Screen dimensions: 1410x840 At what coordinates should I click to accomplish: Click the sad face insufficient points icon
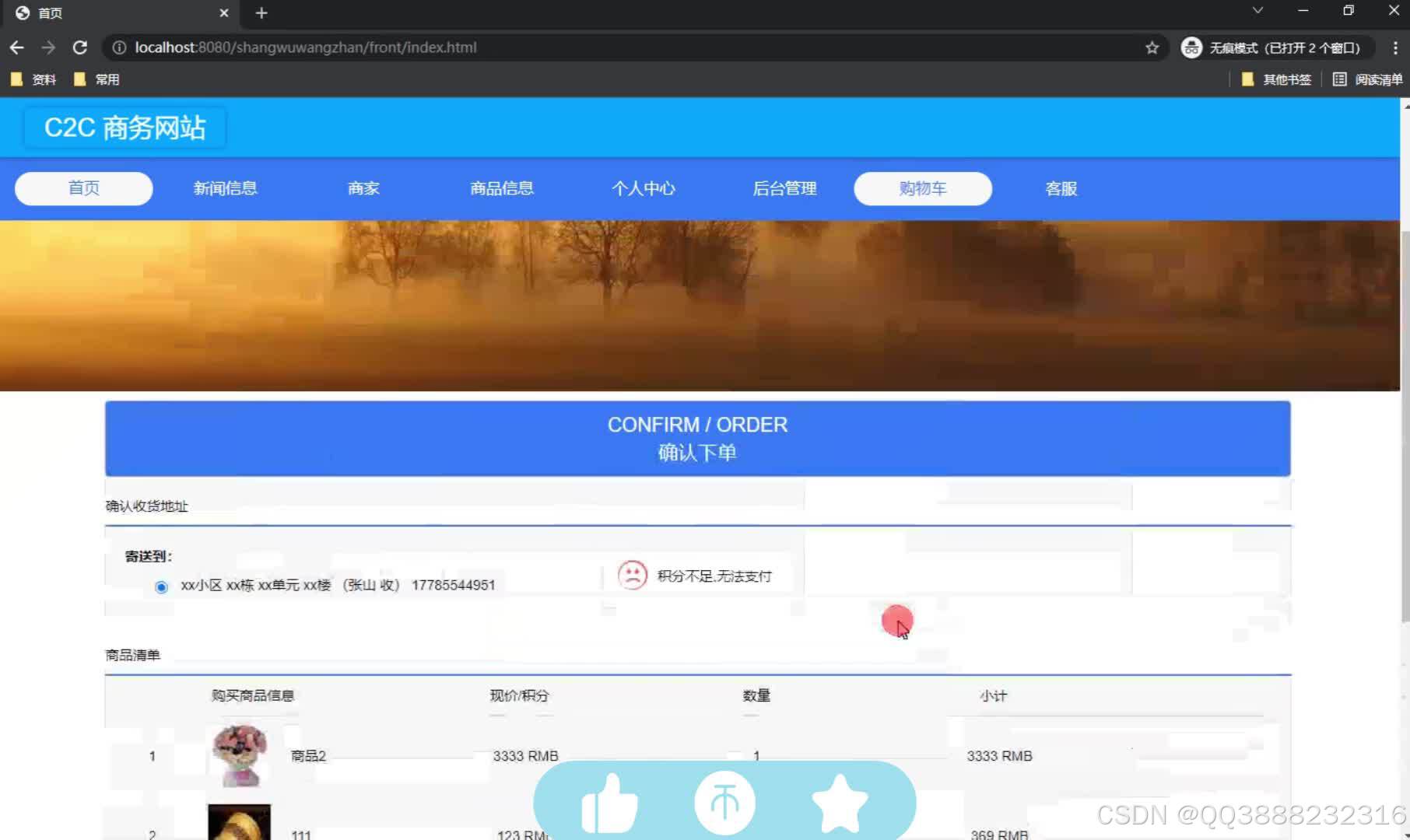coord(633,575)
